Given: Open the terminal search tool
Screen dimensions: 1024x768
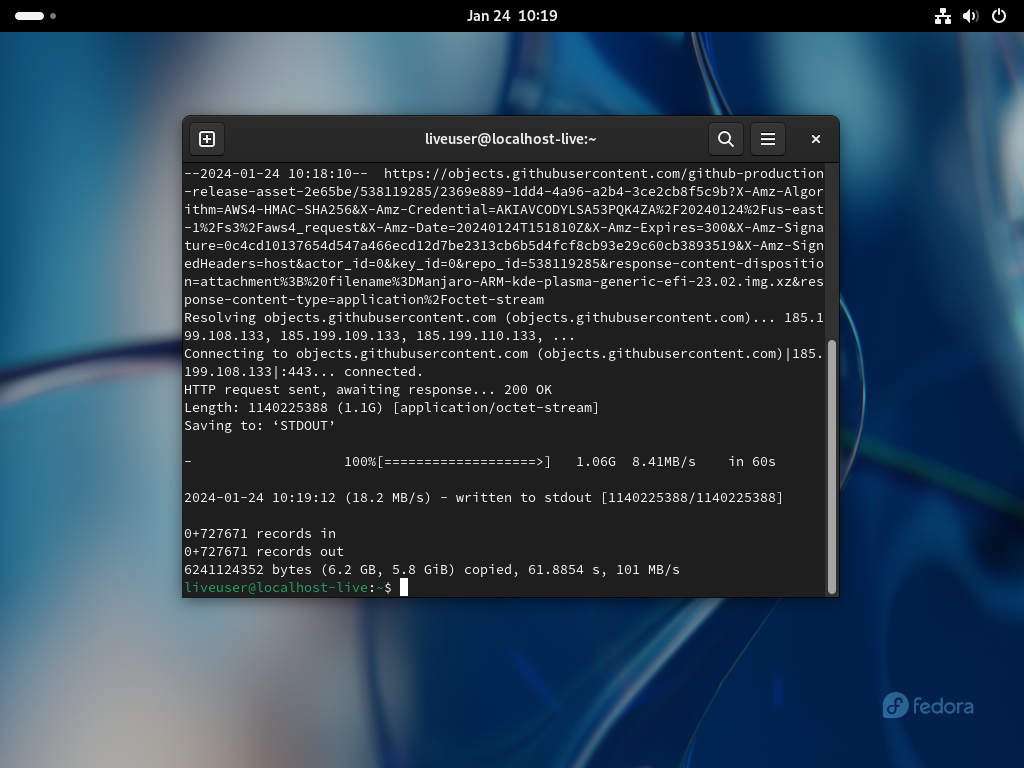Looking at the screenshot, I should pyautogui.click(x=726, y=139).
